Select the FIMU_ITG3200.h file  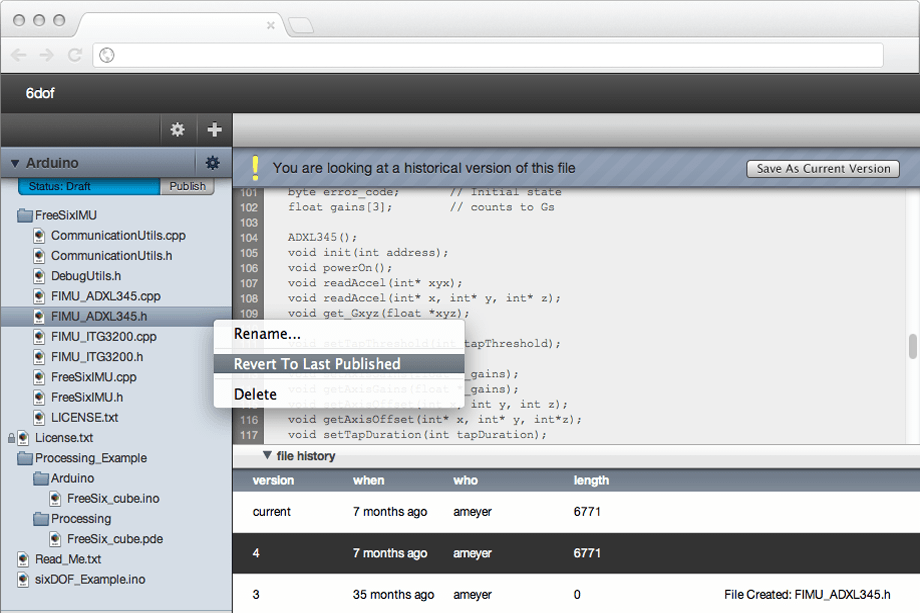click(x=97, y=357)
